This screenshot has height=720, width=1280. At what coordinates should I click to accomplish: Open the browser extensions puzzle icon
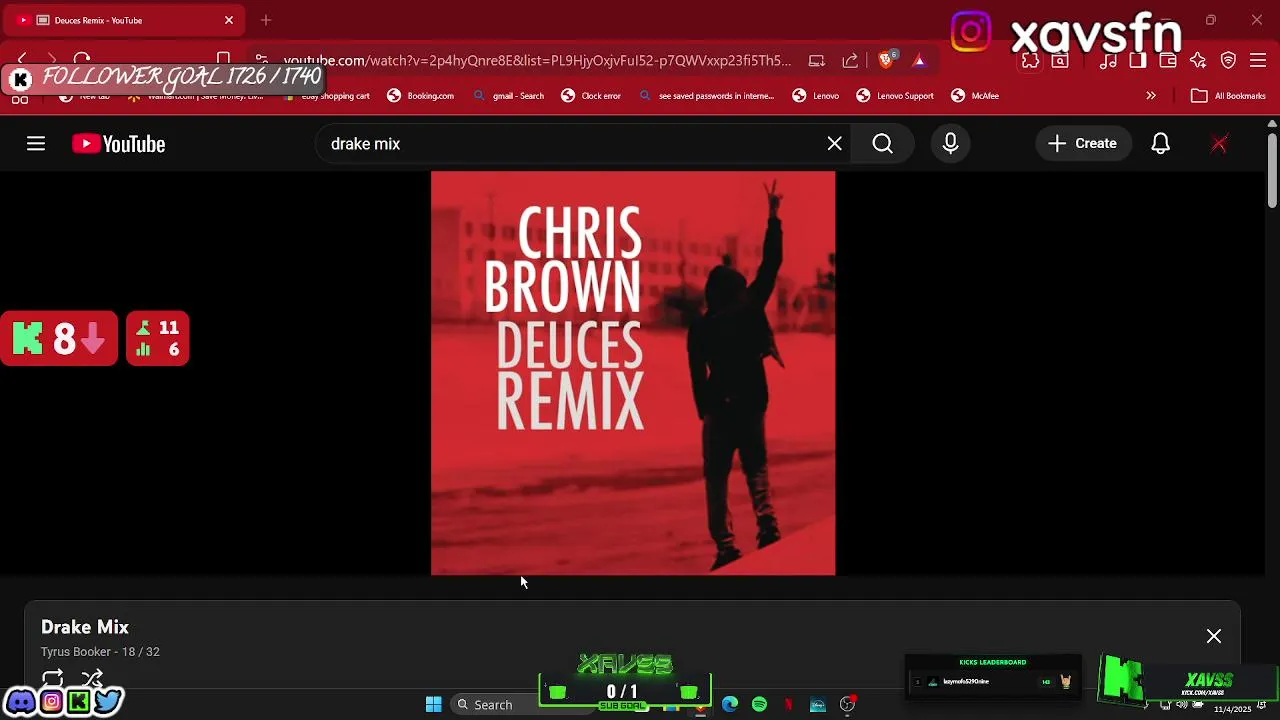(1030, 61)
